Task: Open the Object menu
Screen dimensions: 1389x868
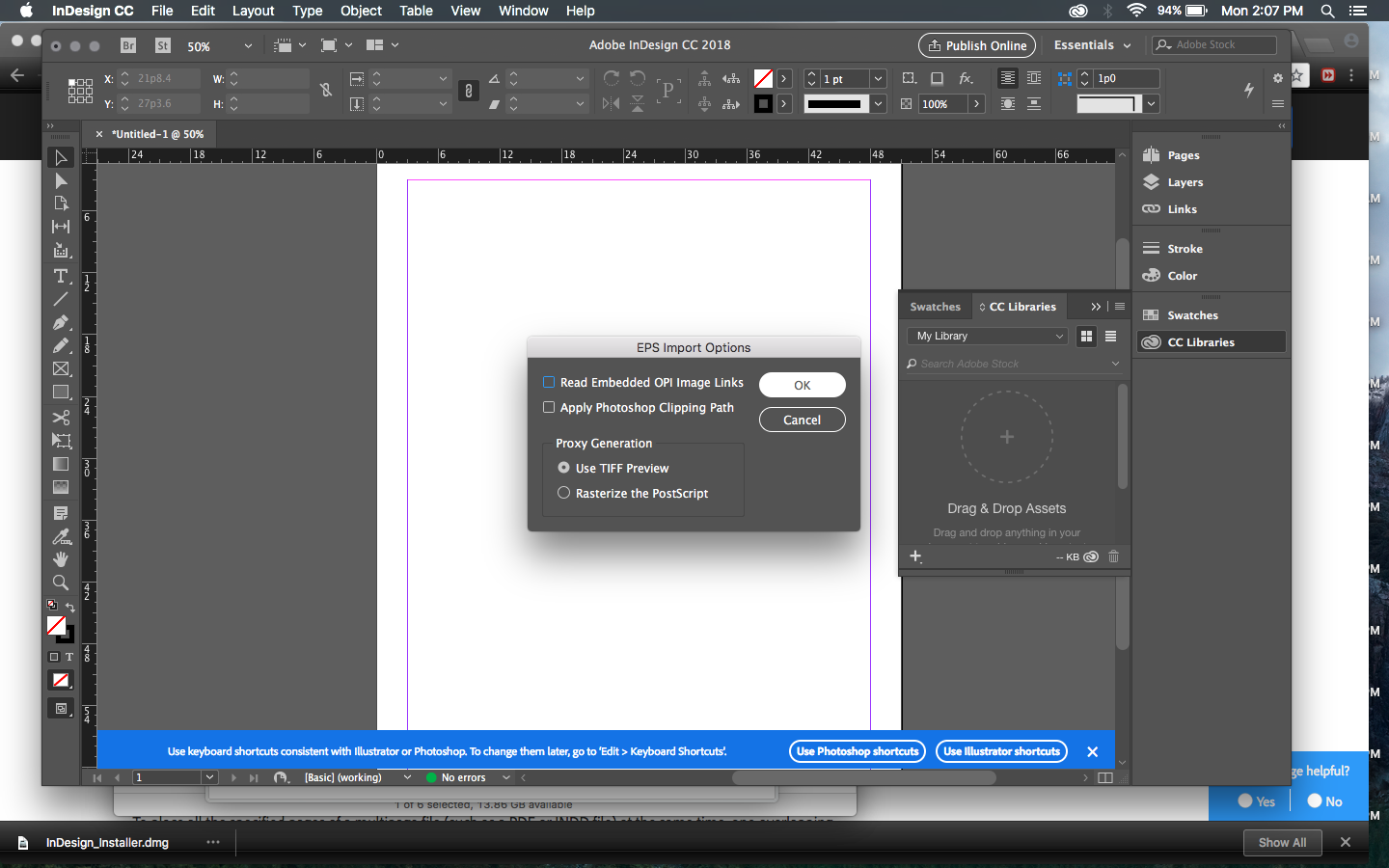Action: (361, 11)
